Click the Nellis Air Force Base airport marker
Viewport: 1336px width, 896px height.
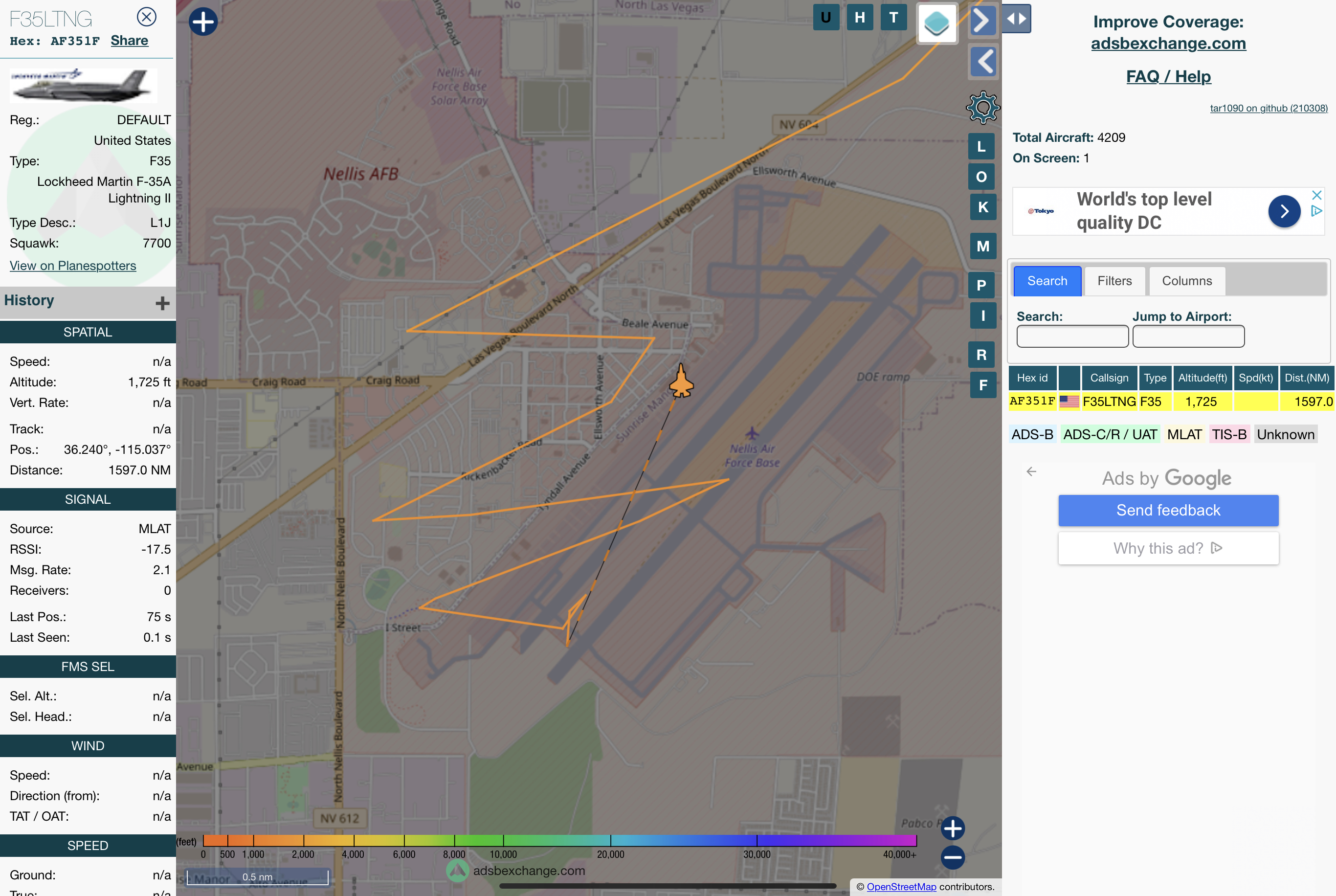tap(752, 432)
